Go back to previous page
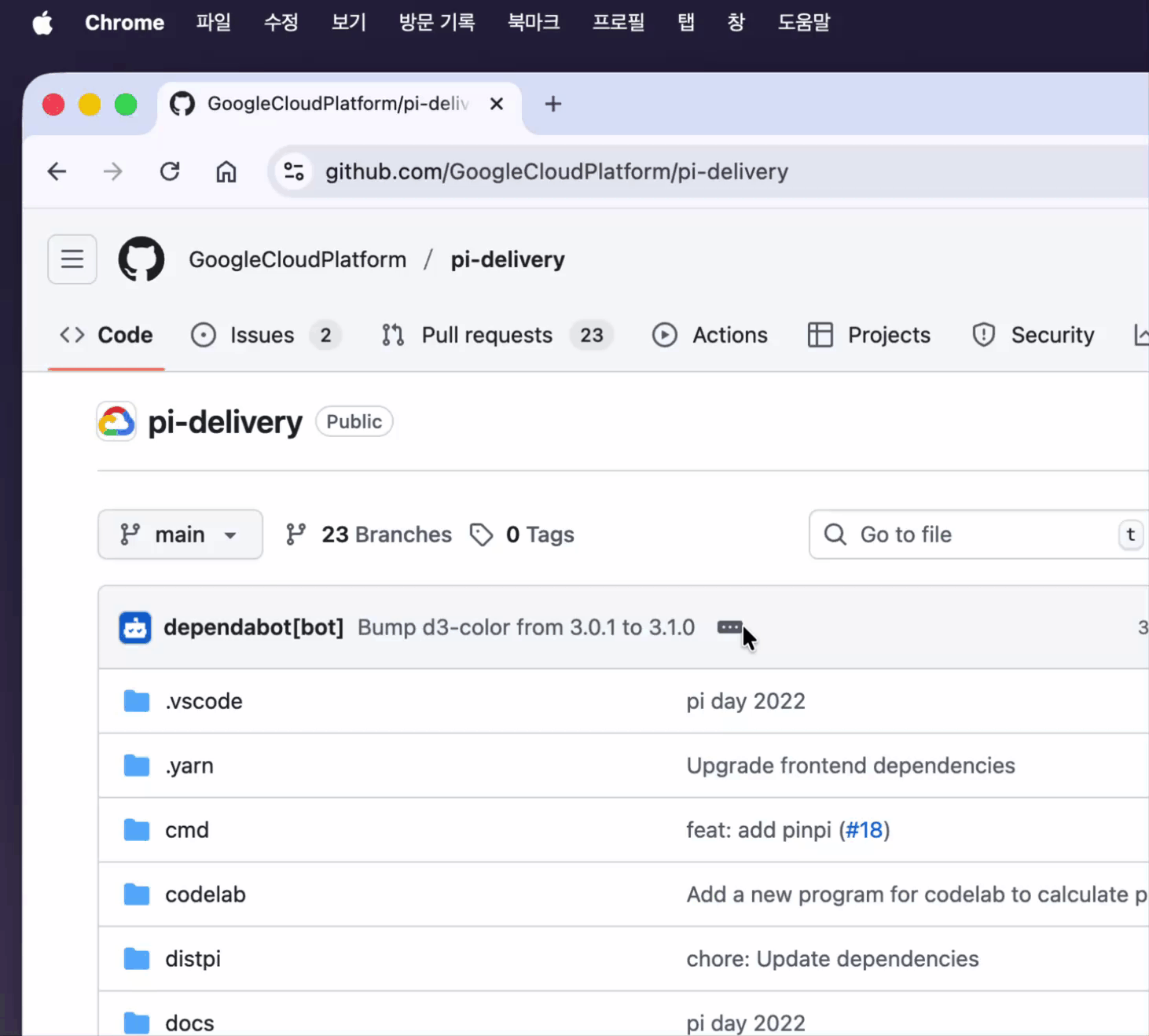The width and height of the screenshot is (1149, 1036). coord(57,171)
